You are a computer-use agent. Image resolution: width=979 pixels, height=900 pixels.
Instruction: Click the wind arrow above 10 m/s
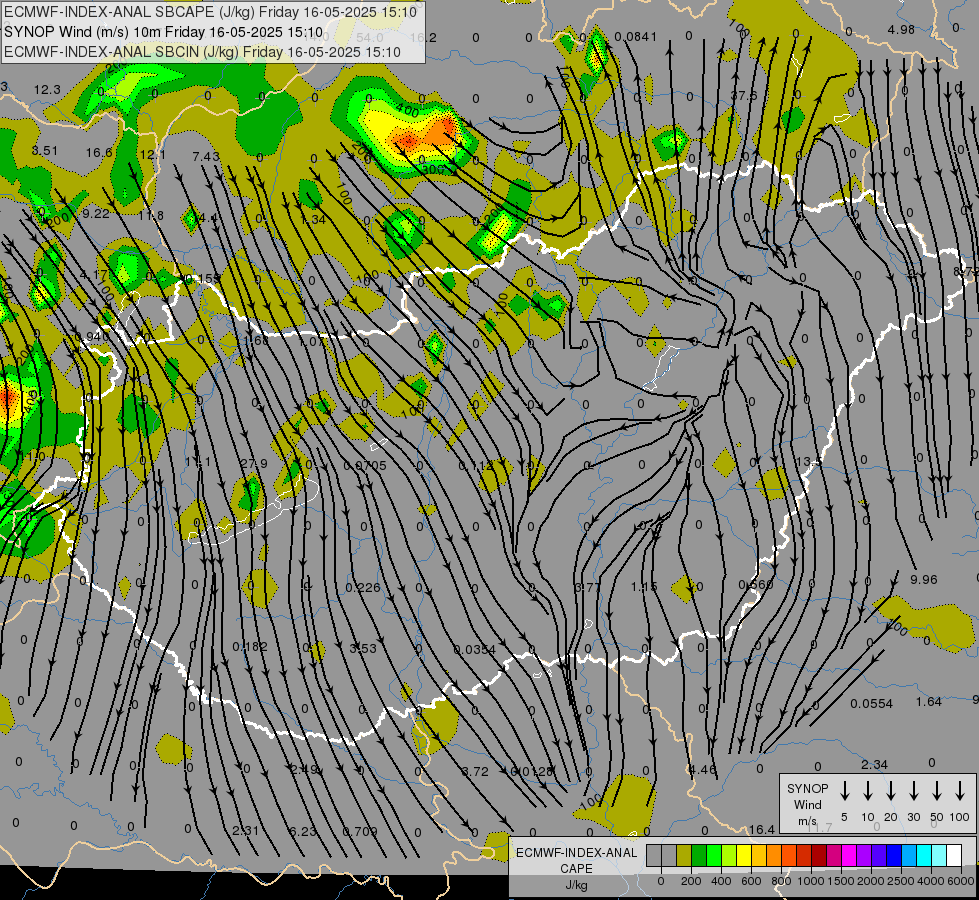pos(868,791)
